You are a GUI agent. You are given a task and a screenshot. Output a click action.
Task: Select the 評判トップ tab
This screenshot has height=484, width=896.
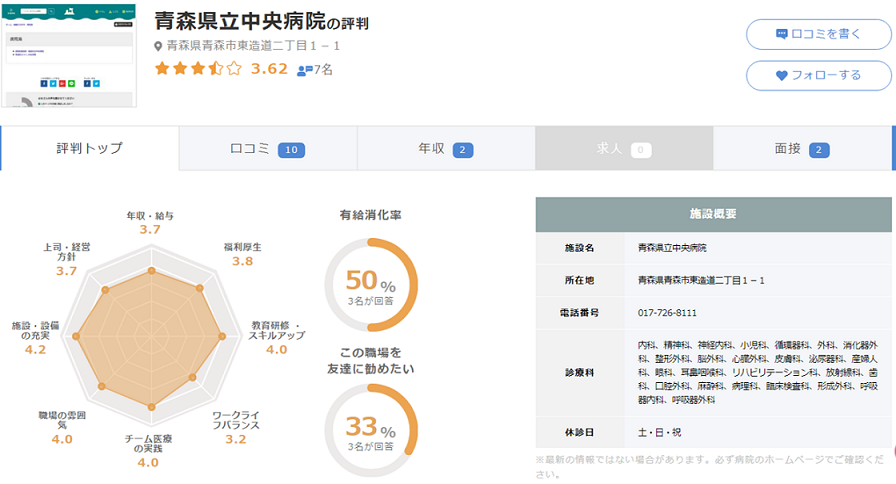pyautogui.click(x=90, y=149)
